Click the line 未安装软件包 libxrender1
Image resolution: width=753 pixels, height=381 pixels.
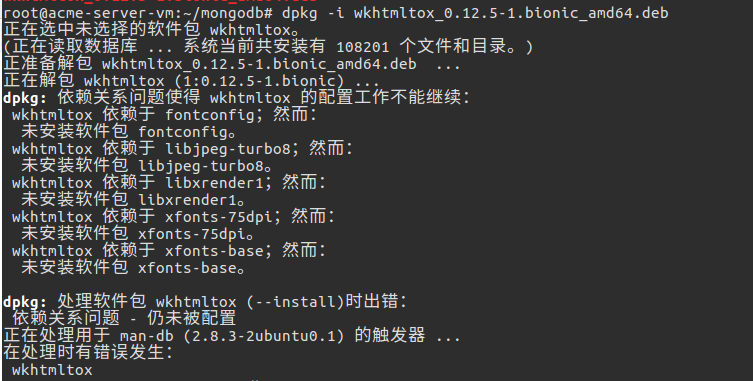[133, 200]
